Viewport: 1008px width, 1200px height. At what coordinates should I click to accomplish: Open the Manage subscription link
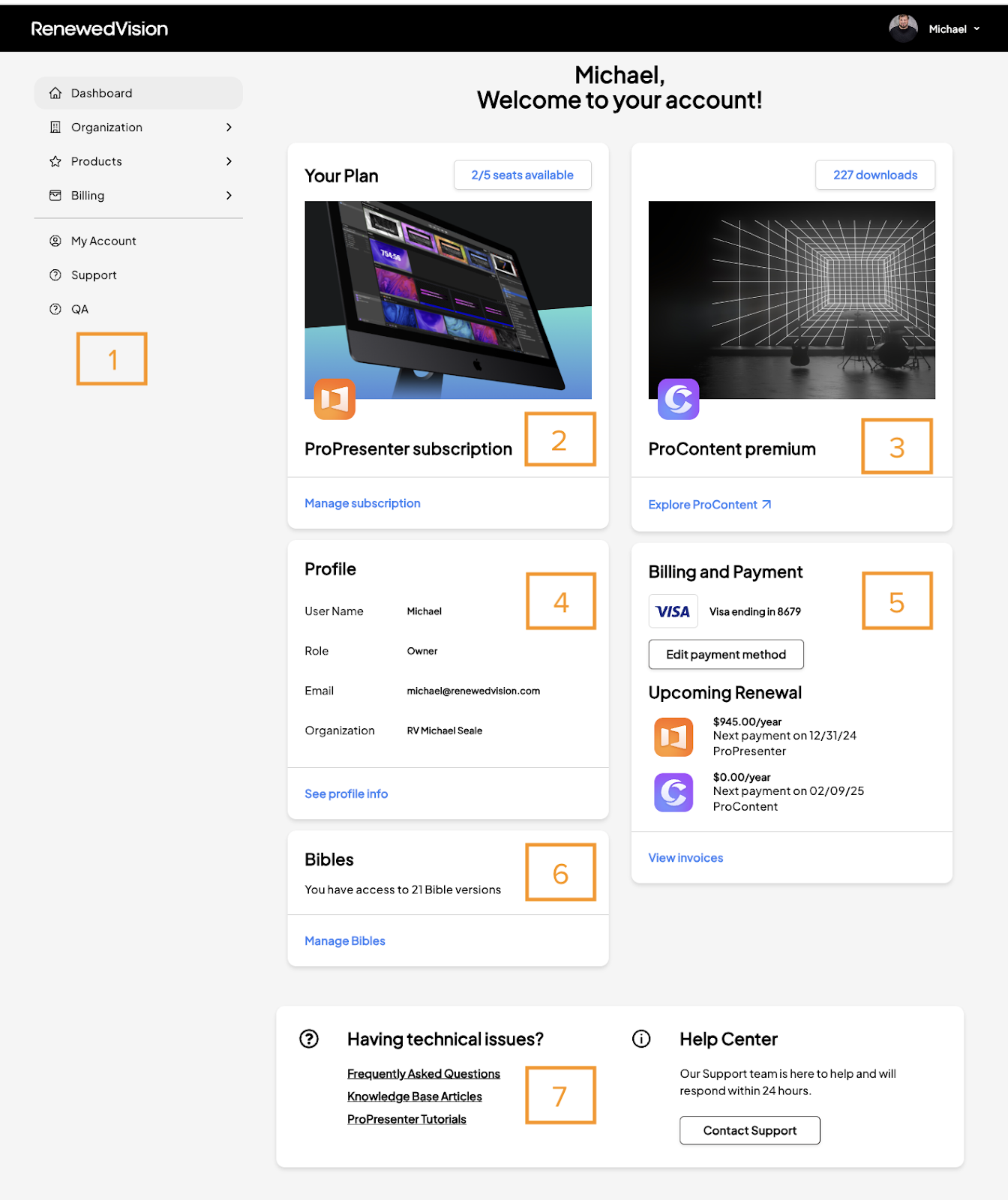pyautogui.click(x=362, y=503)
